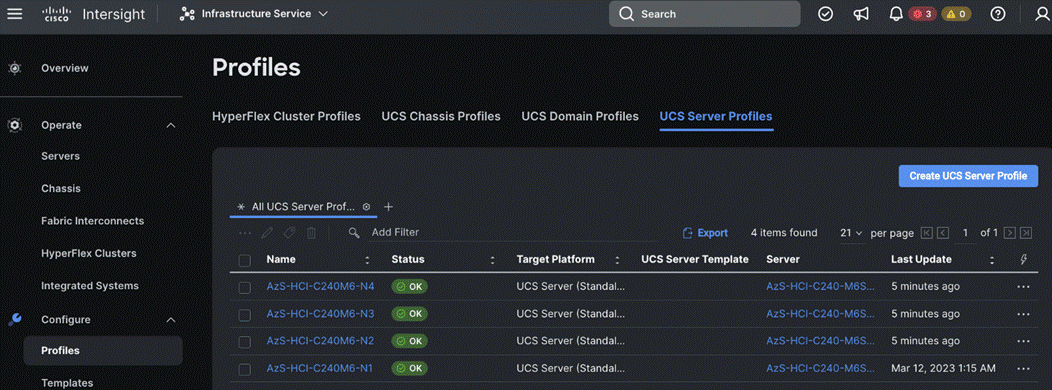The height and width of the screenshot is (390, 1052).
Task: Sort by Status column arrows
Action: pyautogui.click(x=492, y=260)
